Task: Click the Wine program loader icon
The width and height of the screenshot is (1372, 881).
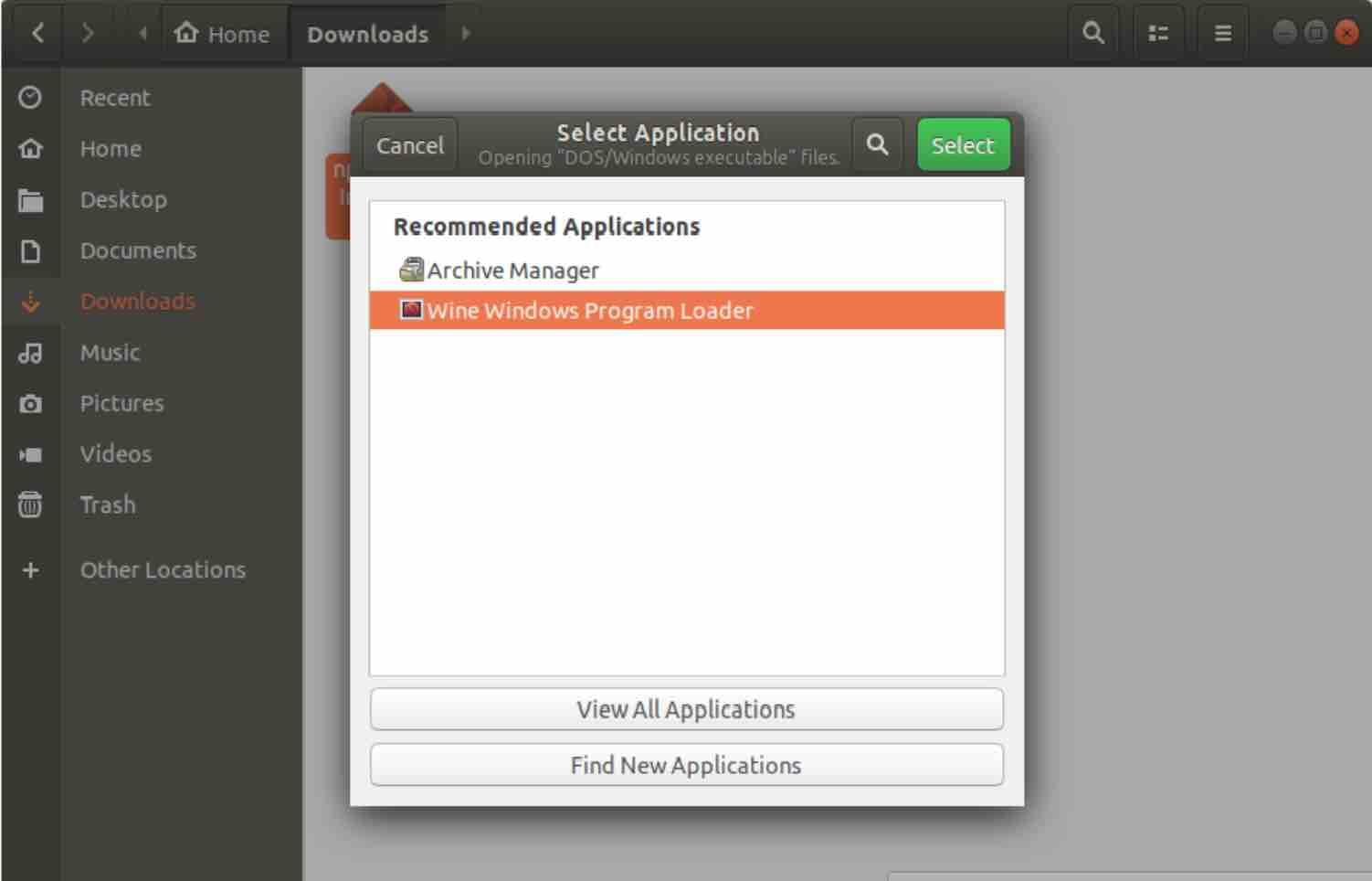Action: point(412,310)
